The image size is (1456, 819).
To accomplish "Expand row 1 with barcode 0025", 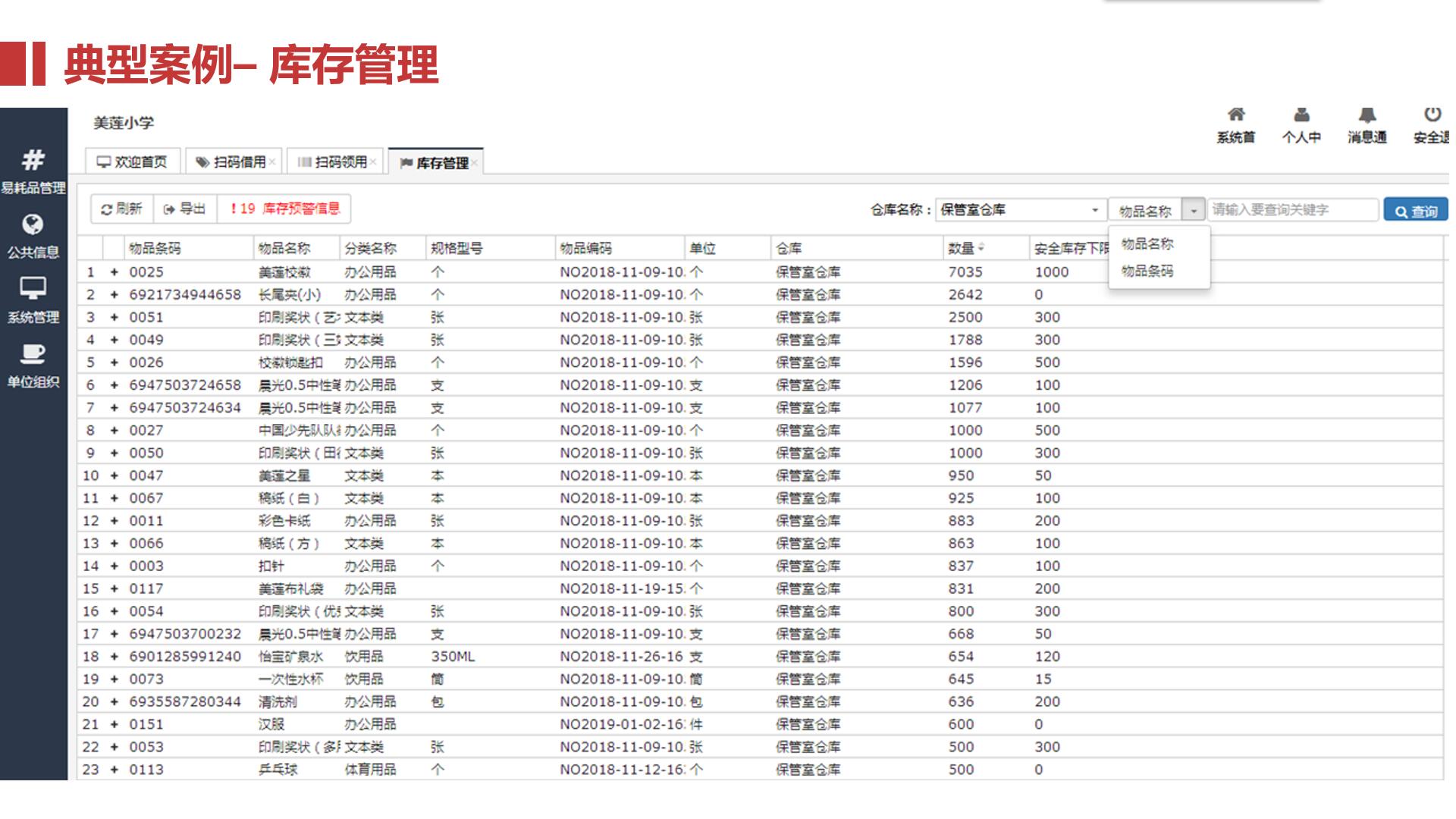I will tap(115, 272).
